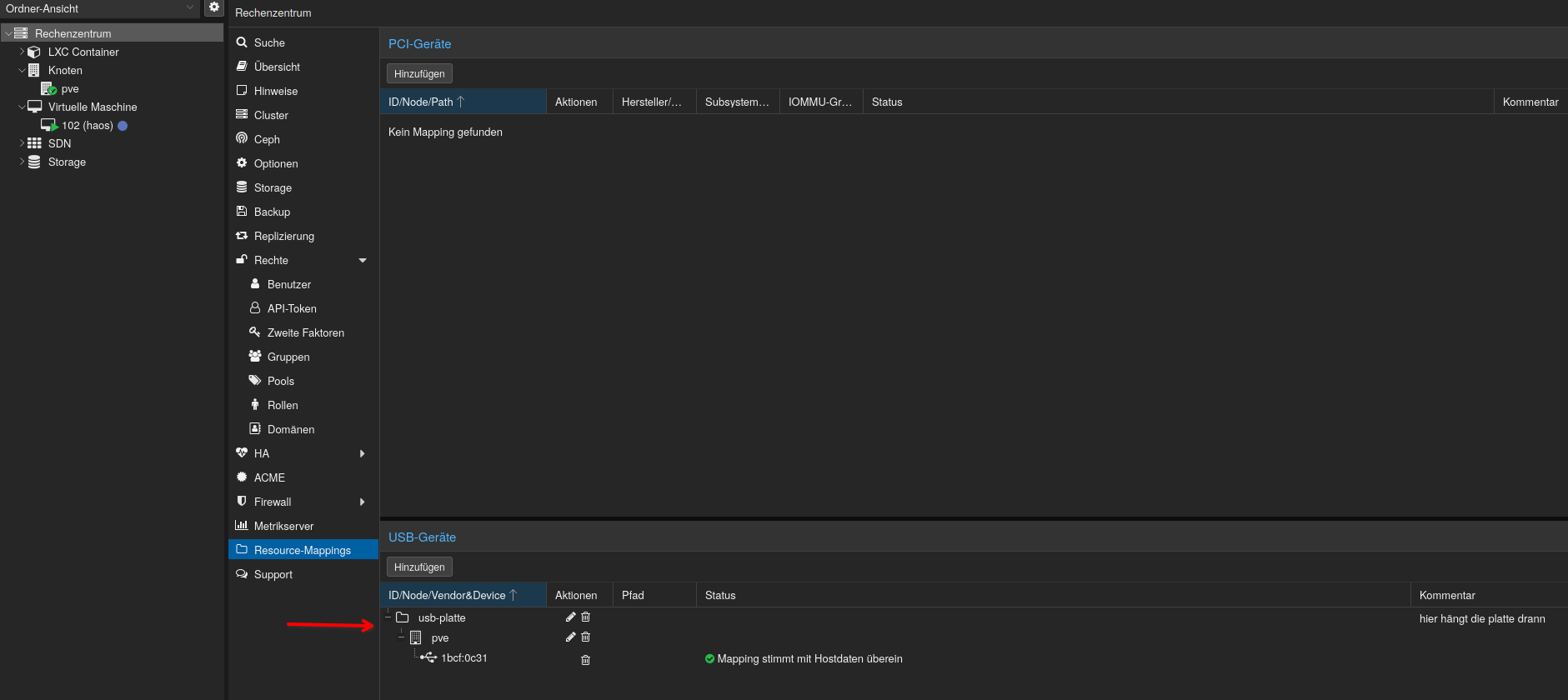This screenshot has height=700, width=1568.
Task: Edit the pve mapping row pencil icon
Action: click(571, 637)
